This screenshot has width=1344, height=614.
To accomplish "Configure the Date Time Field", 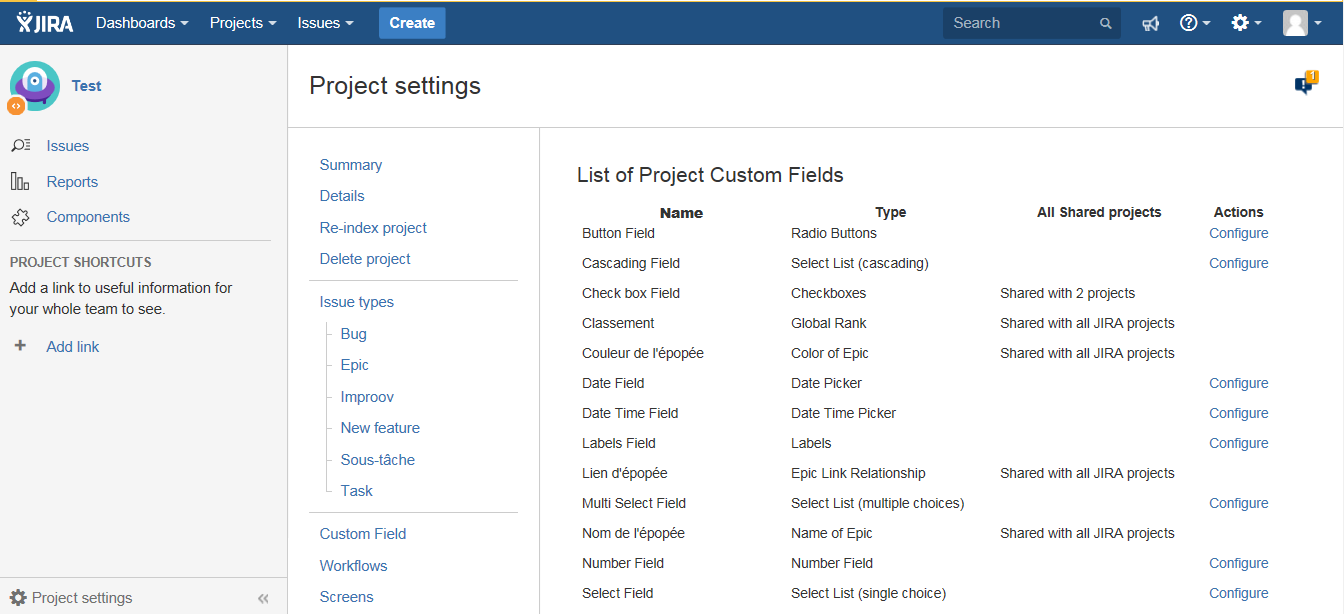I will [x=1238, y=413].
